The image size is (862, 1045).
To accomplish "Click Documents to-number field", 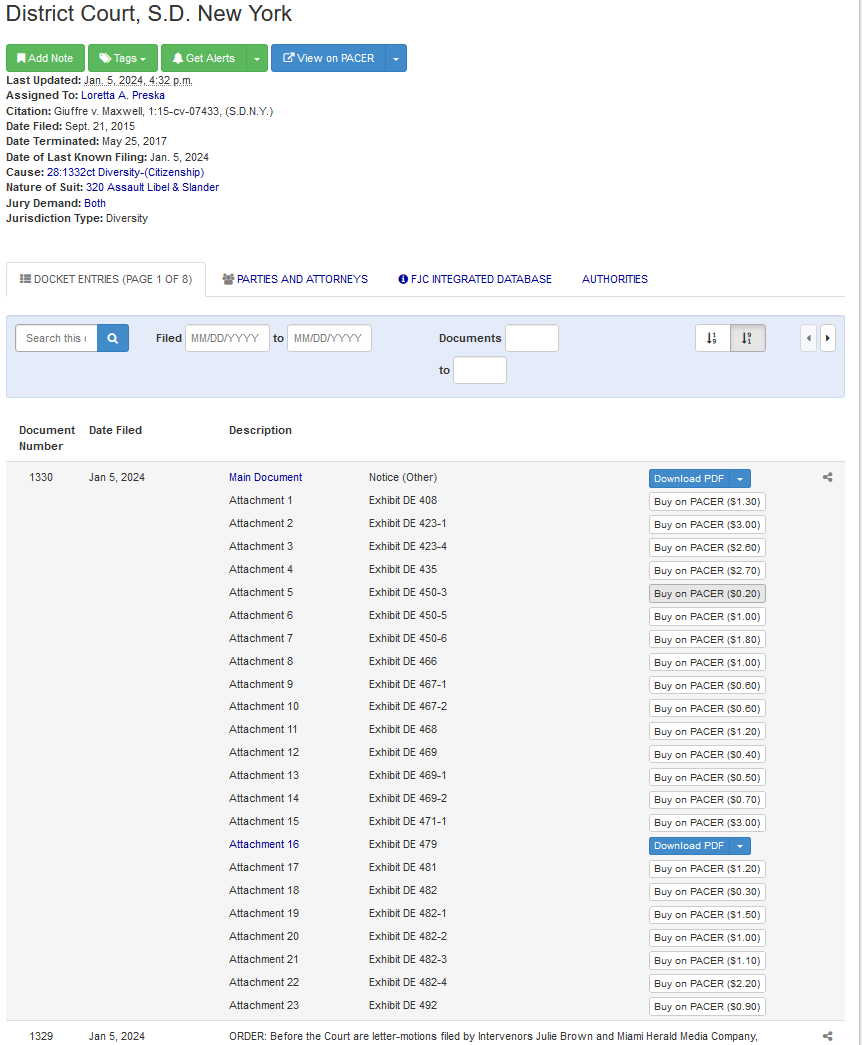I will pos(480,370).
